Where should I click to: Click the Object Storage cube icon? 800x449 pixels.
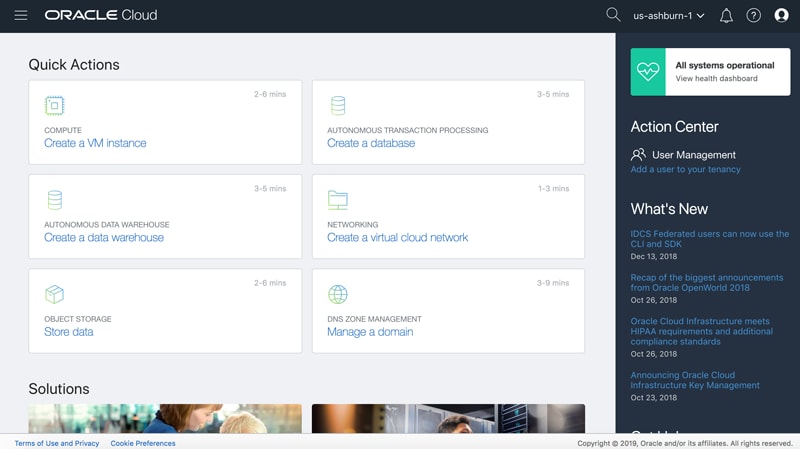point(54,294)
